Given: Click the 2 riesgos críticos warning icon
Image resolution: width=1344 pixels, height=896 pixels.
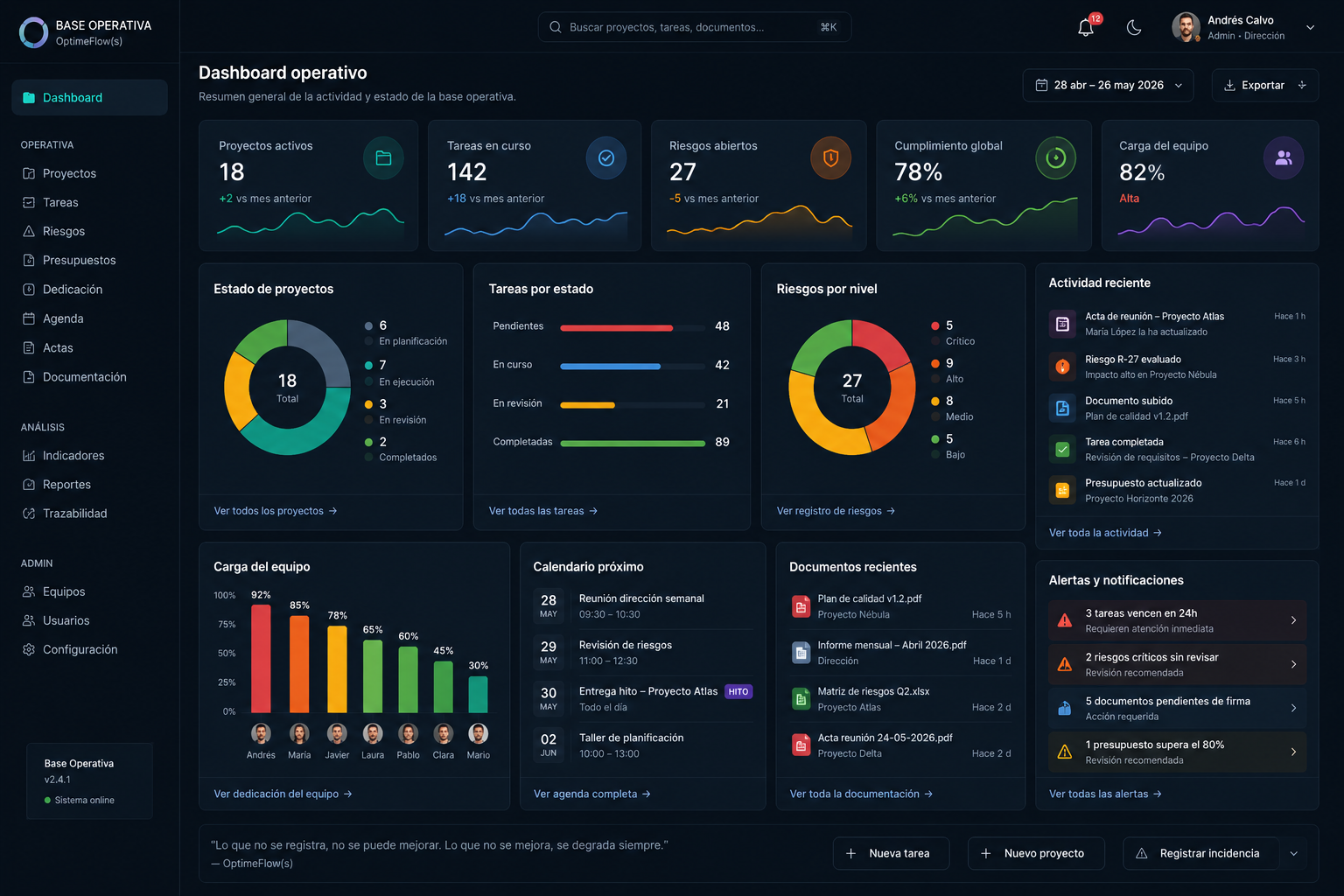Looking at the screenshot, I should [x=1065, y=664].
